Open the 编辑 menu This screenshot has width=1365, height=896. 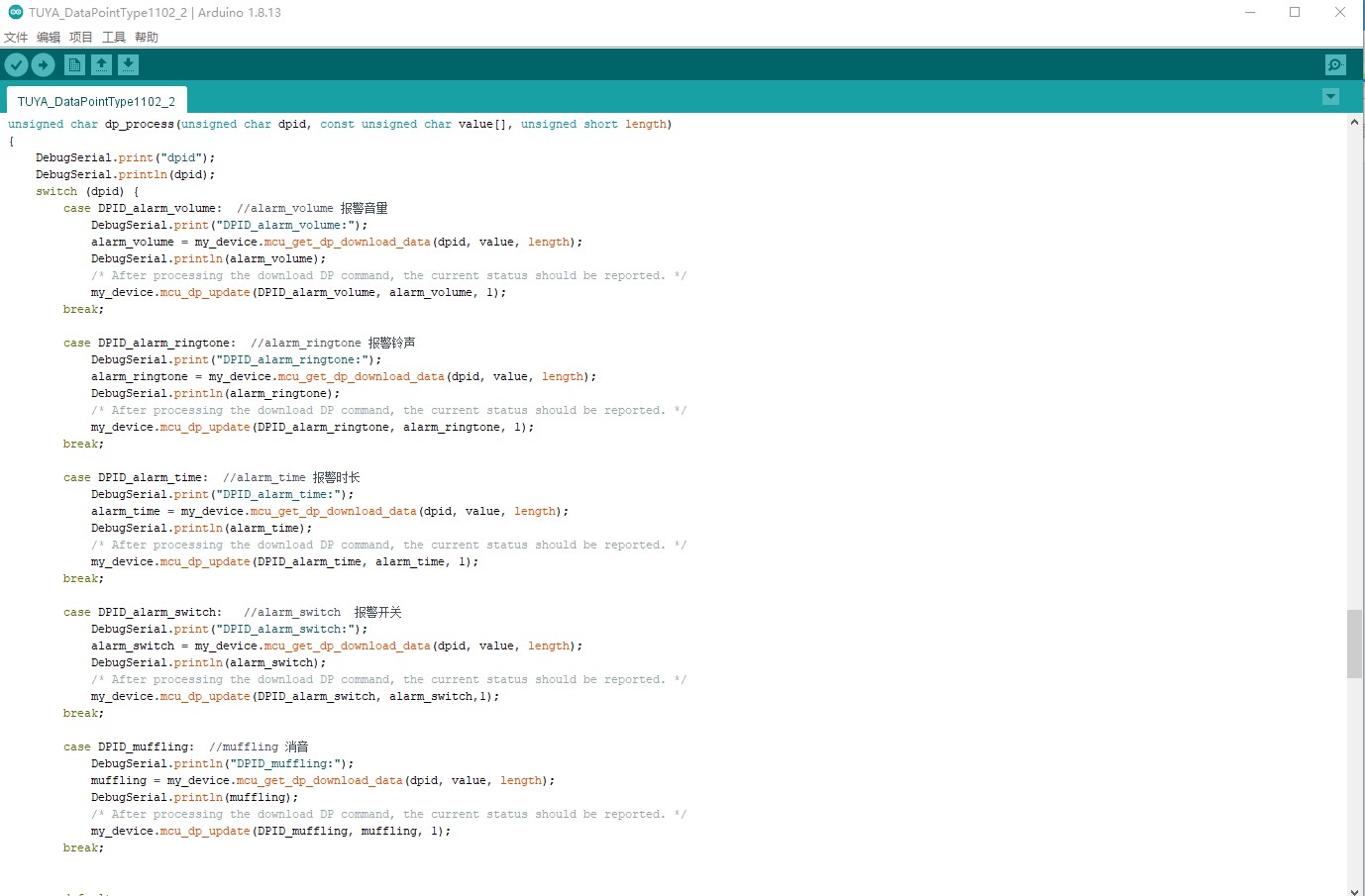click(49, 37)
